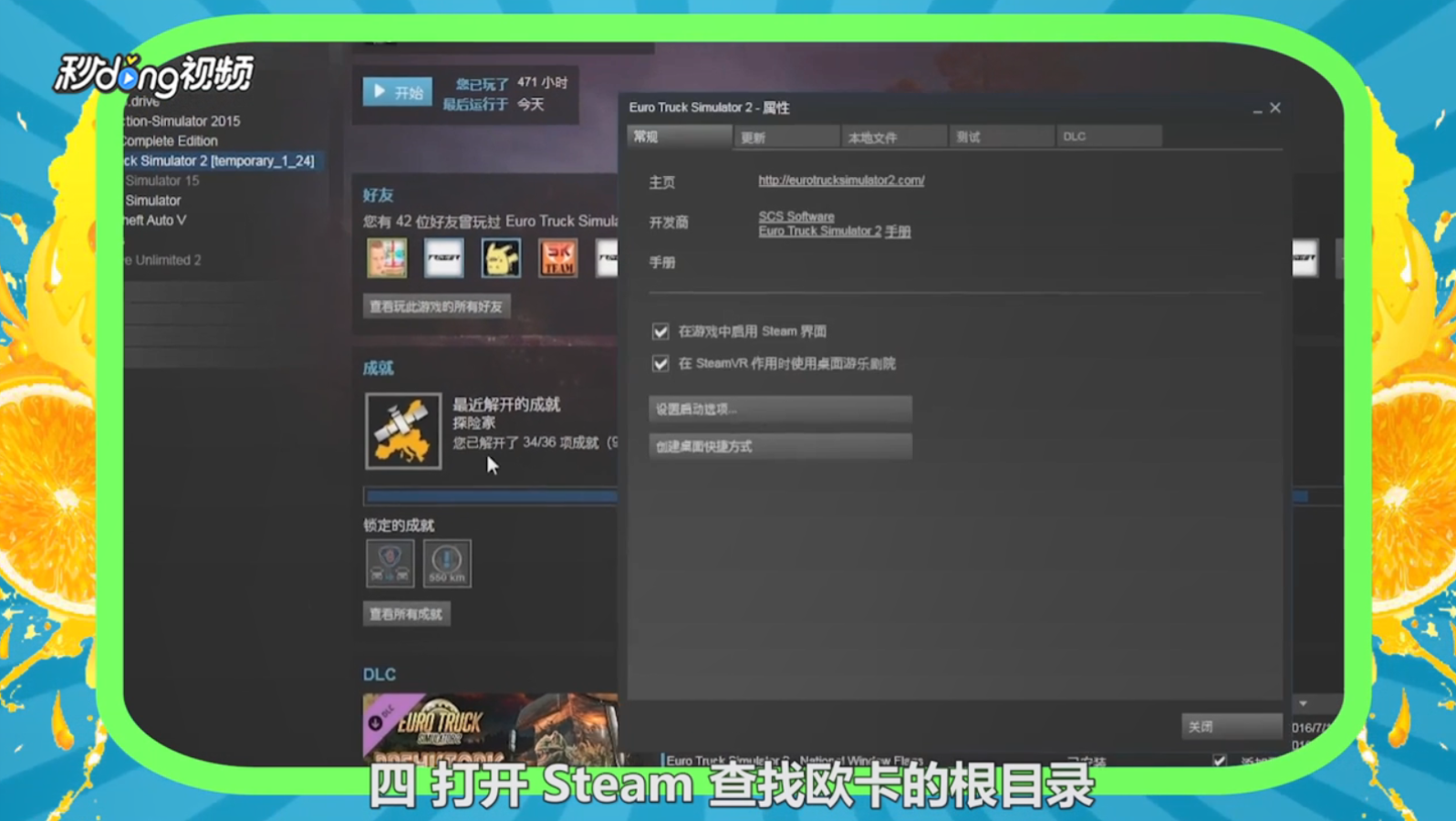Viewport: 1456px width, 821px height.
Task: Select heft Auto V in library list
Action: tap(155, 220)
